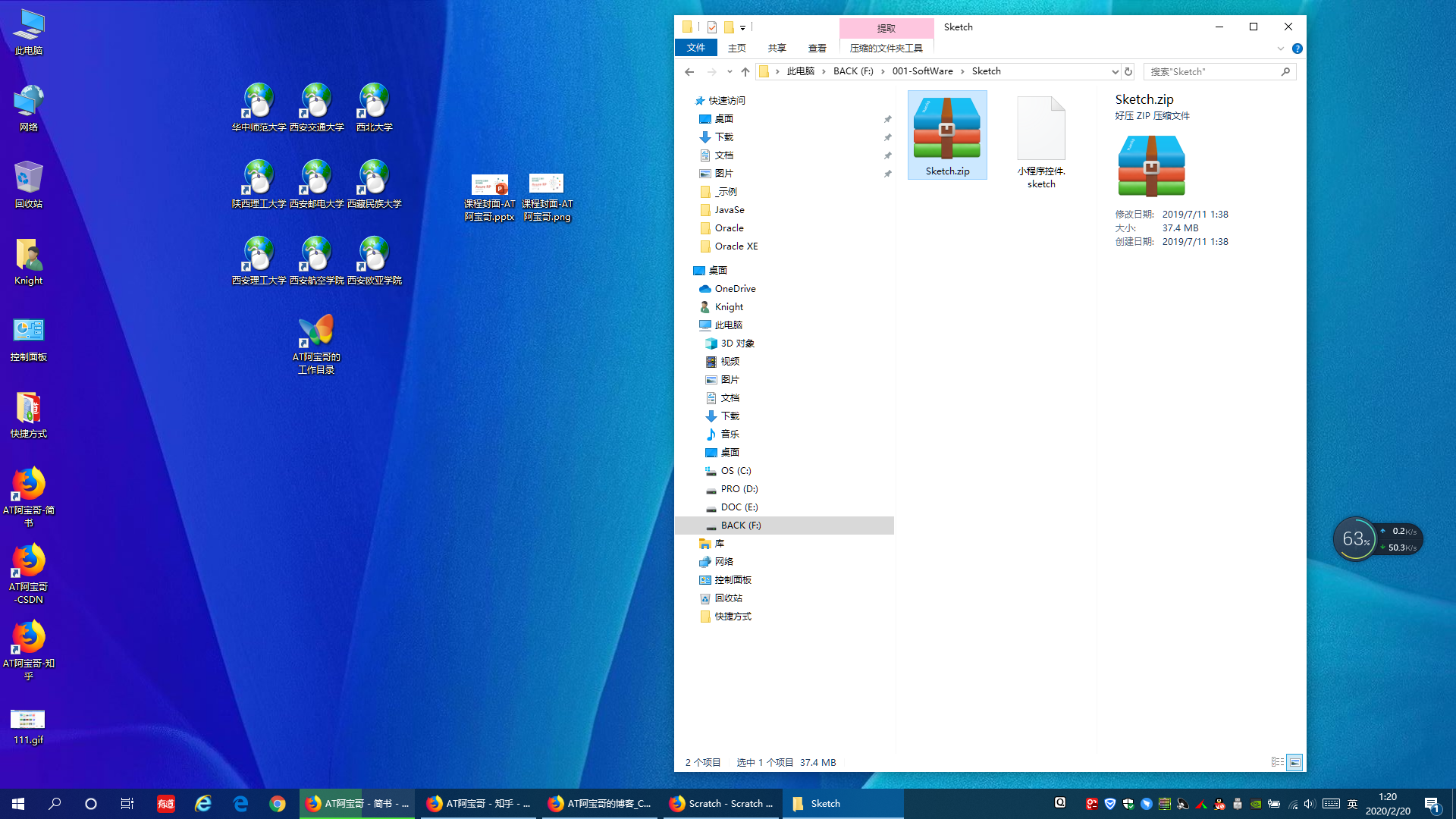Customize quick access toolbar dropdown
Image resolution: width=1456 pixels, height=819 pixels.
[x=742, y=28]
